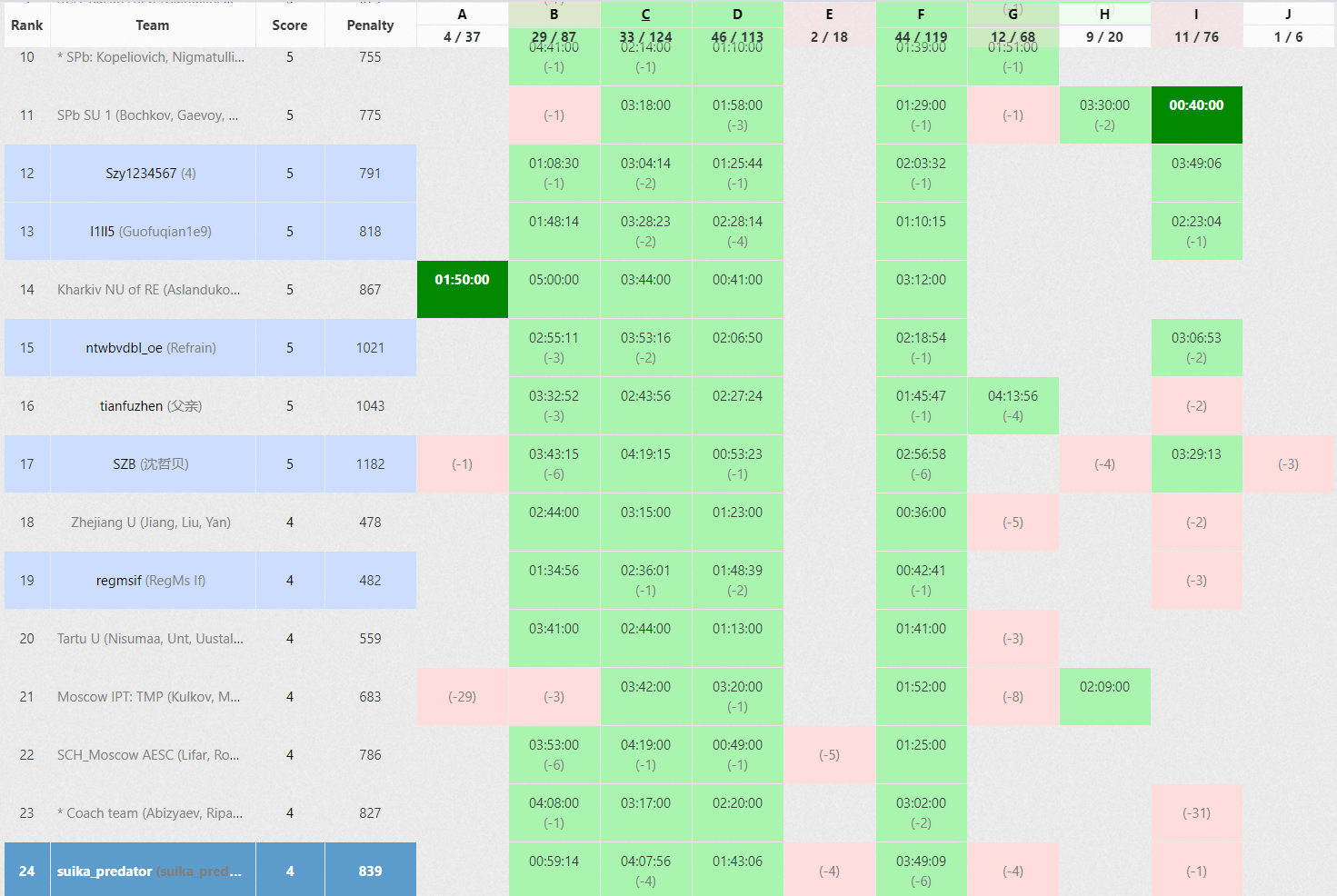The width and height of the screenshot is (1337, 896).
Task: Click the Score column header
Action: tap(289, 25)
